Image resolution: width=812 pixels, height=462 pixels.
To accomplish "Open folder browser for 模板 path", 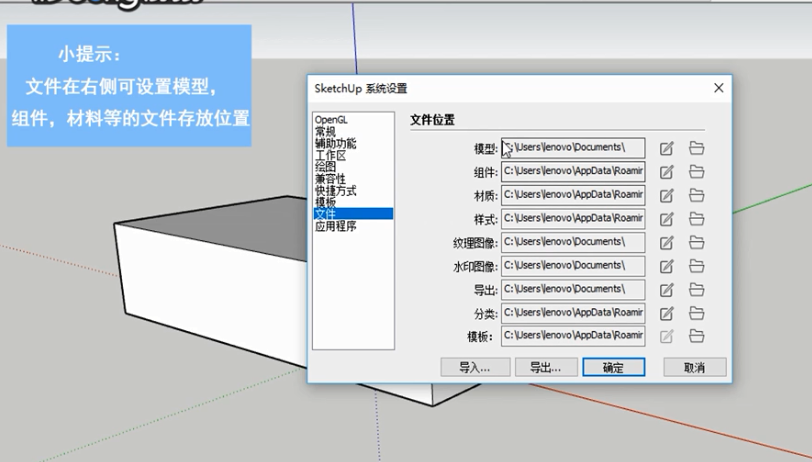I will [x=697, y=336].
